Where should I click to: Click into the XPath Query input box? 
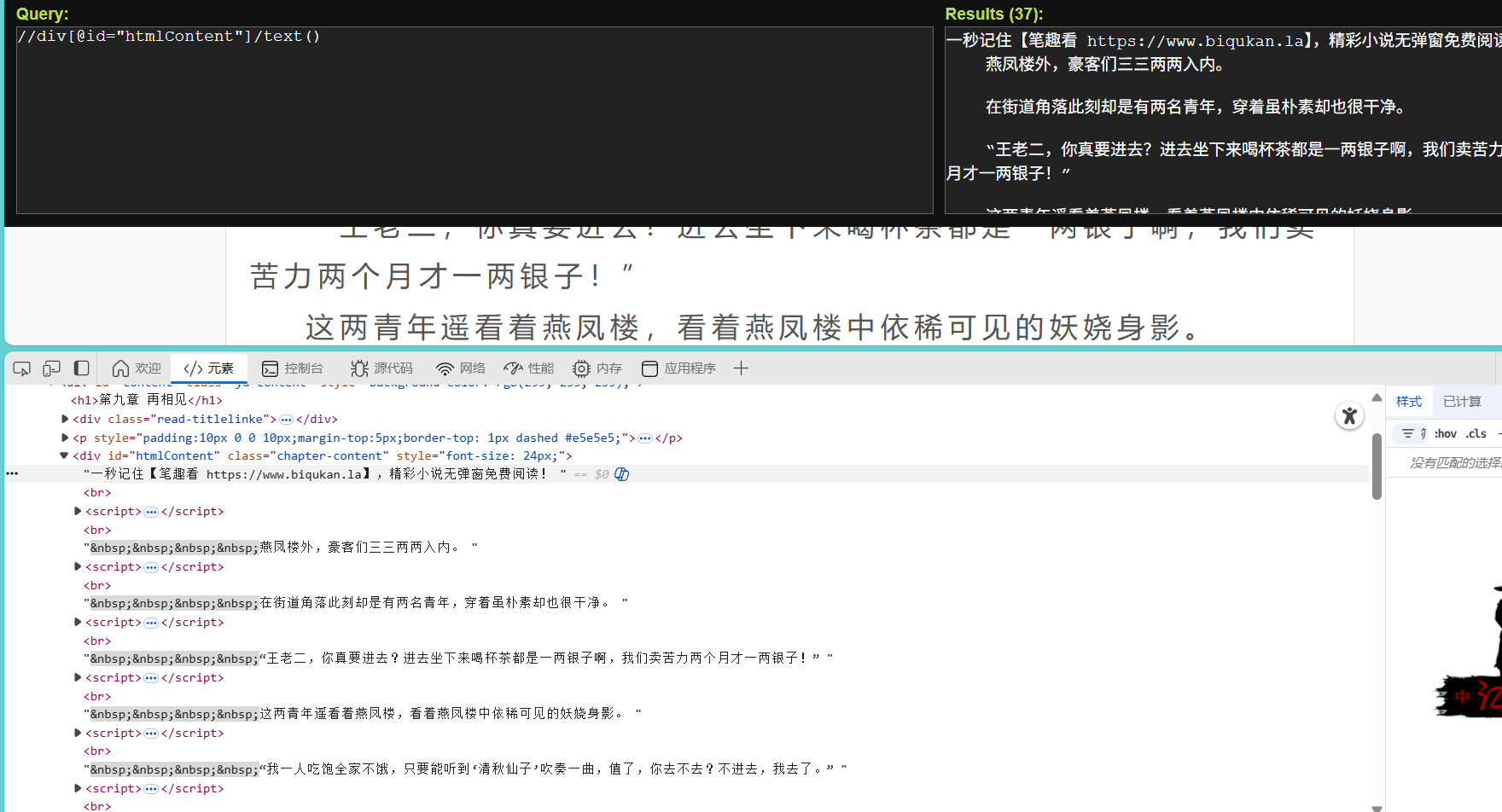pyautogui.click(x=474, y=120)
